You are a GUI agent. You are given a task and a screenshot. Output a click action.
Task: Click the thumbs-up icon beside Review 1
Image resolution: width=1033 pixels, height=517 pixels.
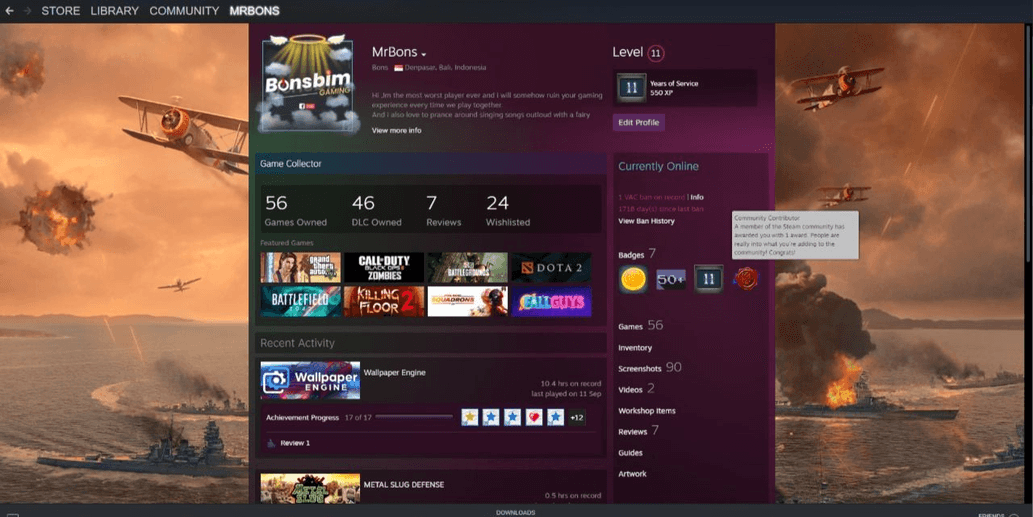[x=271, y=443]
